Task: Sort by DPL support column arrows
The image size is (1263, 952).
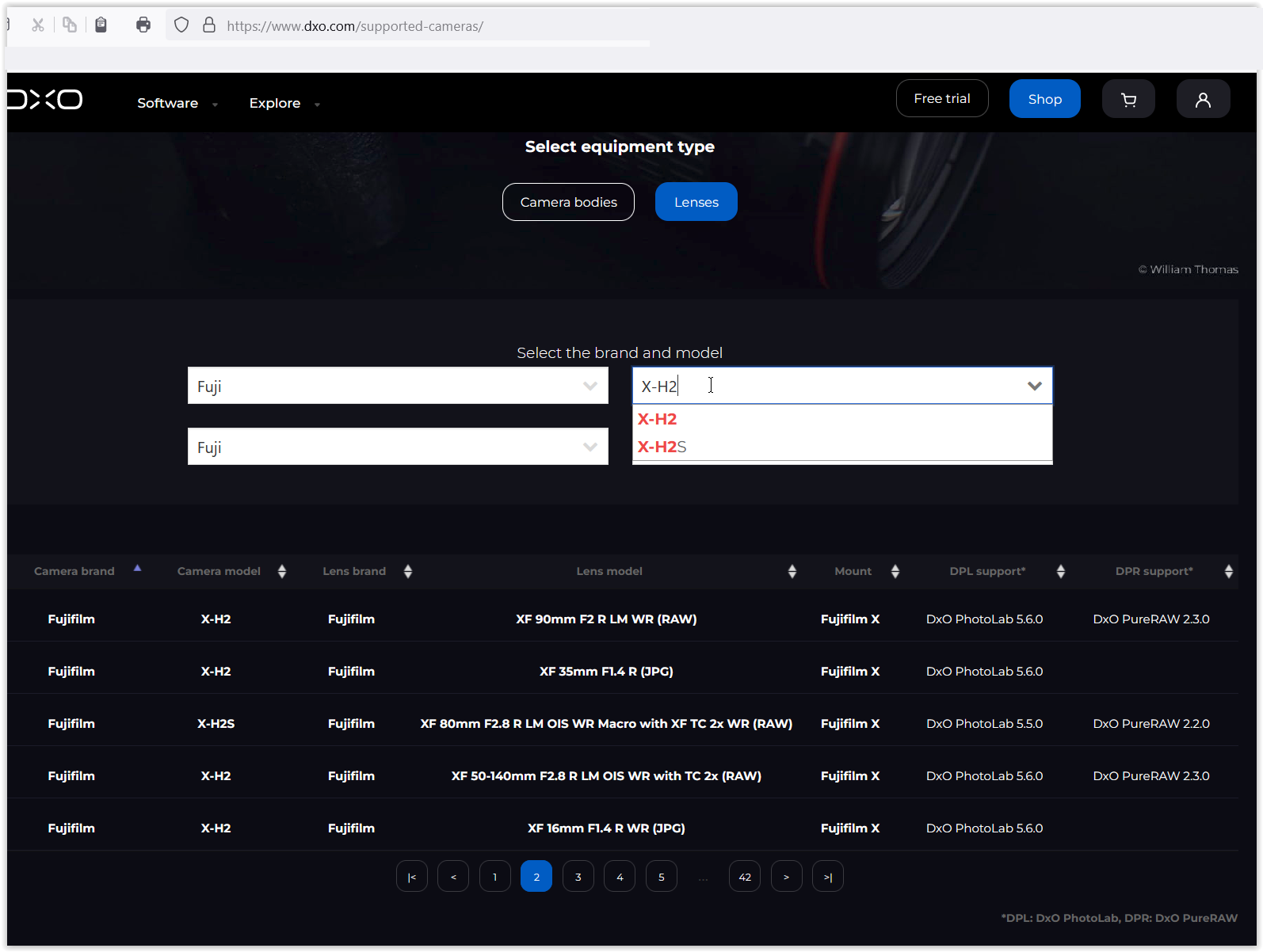Action: pos(1061,571)
